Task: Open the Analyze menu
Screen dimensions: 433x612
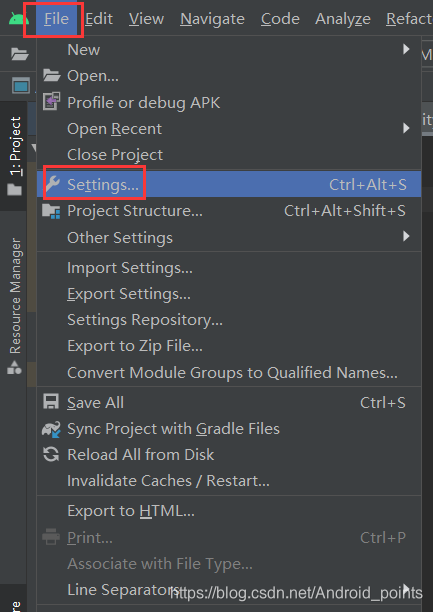Action: tap(343, 19)
